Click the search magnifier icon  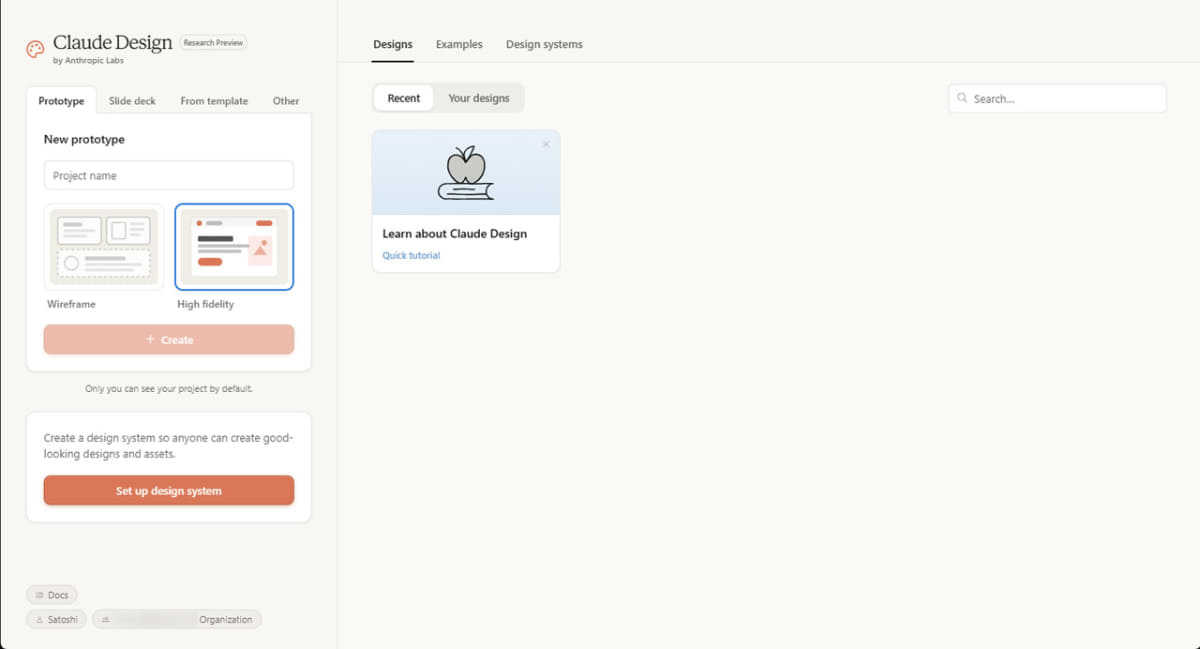962,98
